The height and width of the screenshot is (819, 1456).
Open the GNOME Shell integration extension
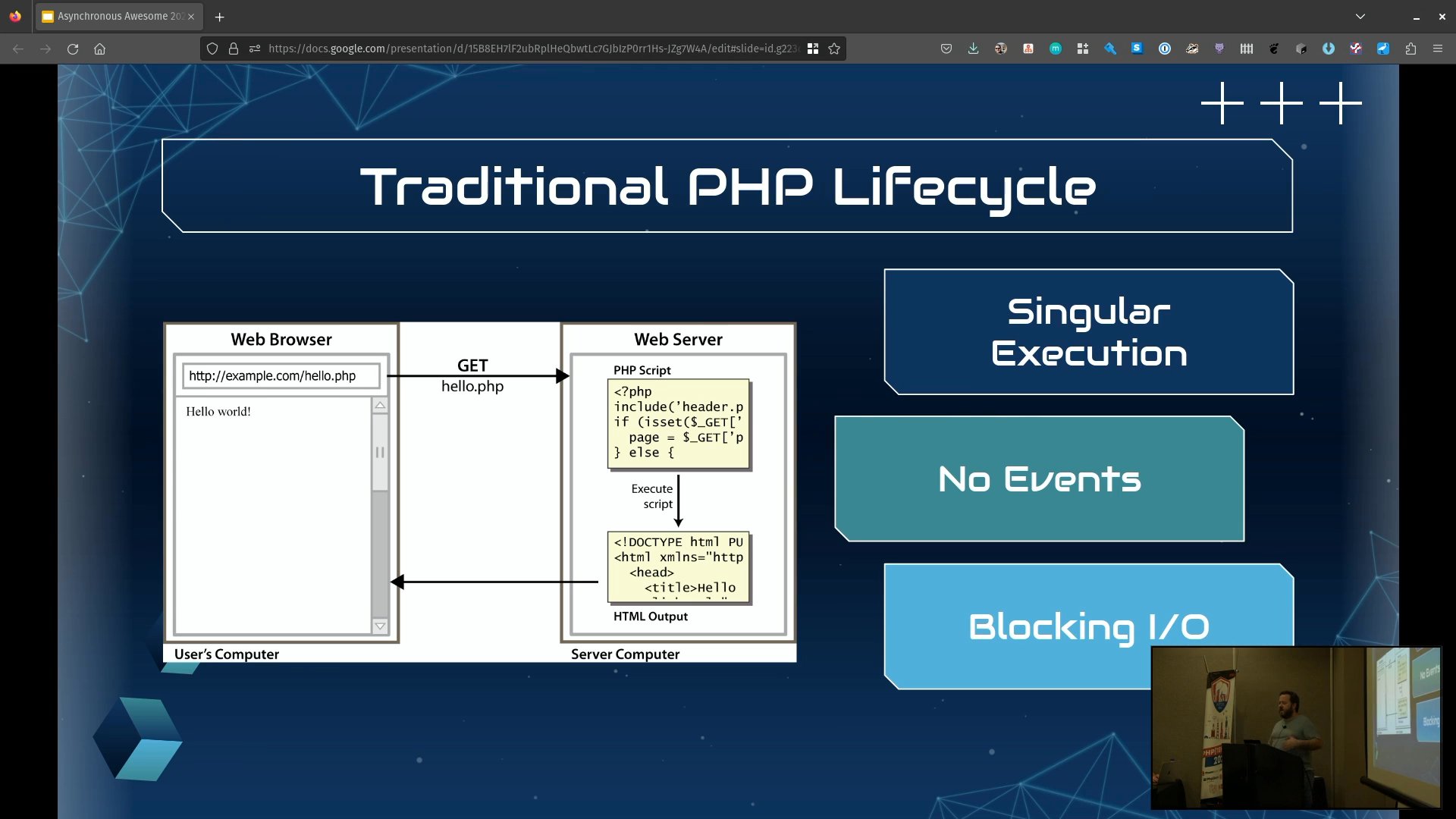pyautogui.click(x=1273, y=49)
